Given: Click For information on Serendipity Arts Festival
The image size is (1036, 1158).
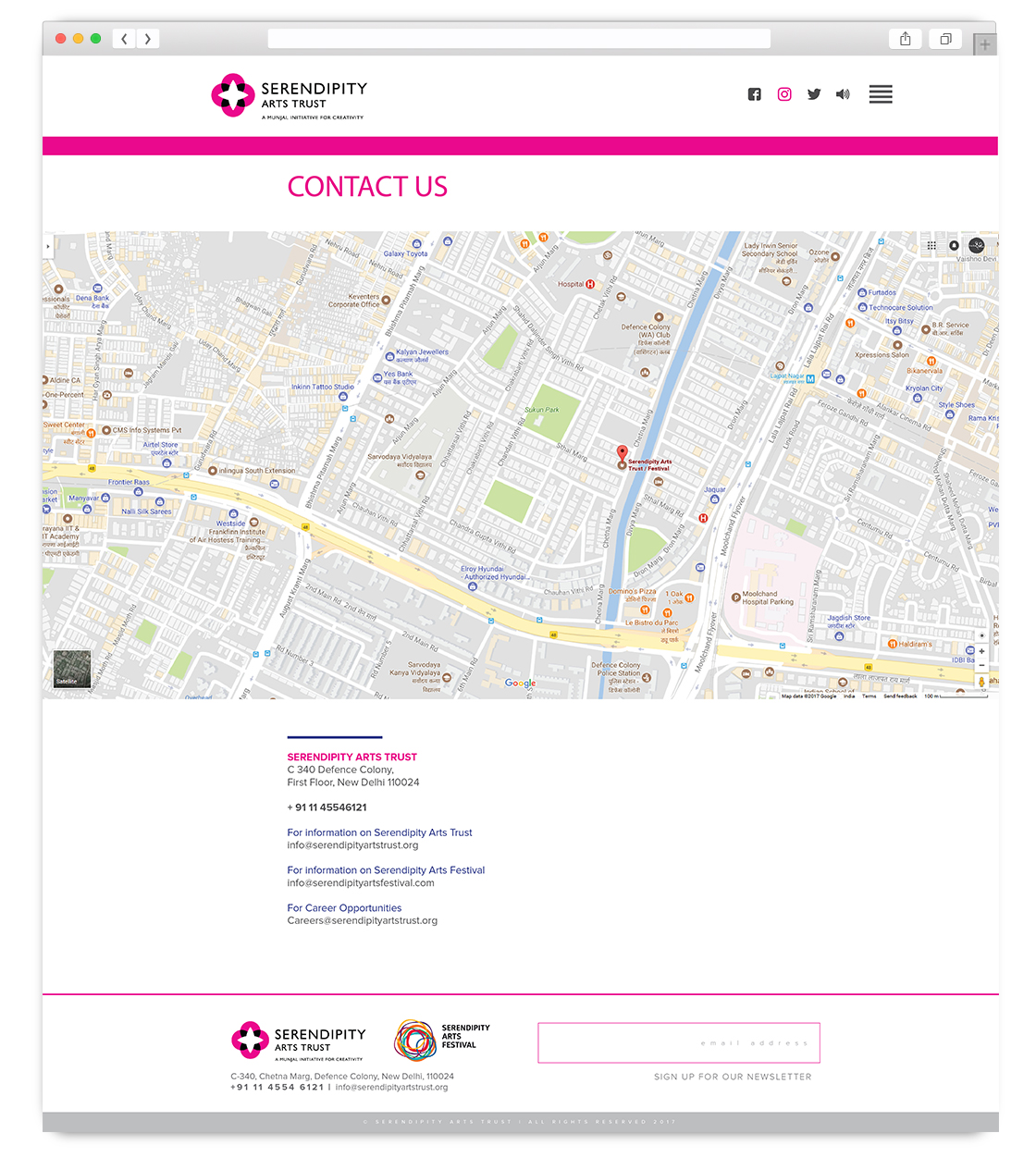Looking at the screenshot, I should click(x=386, y=870).
